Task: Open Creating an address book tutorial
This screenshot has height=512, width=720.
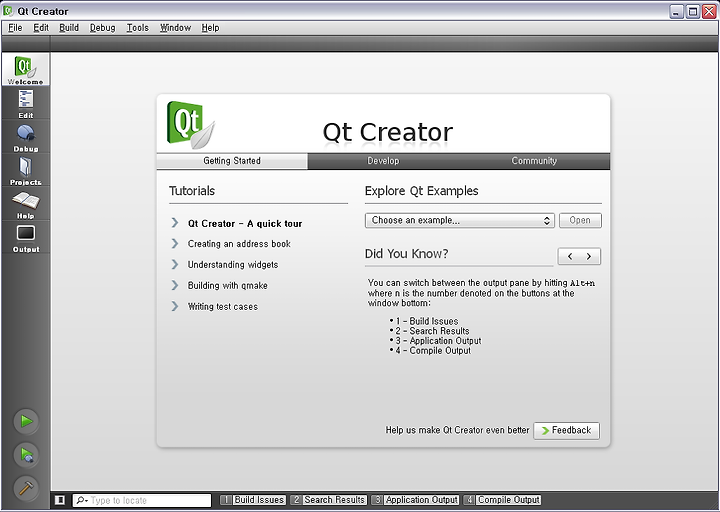Action: [239, 244]
